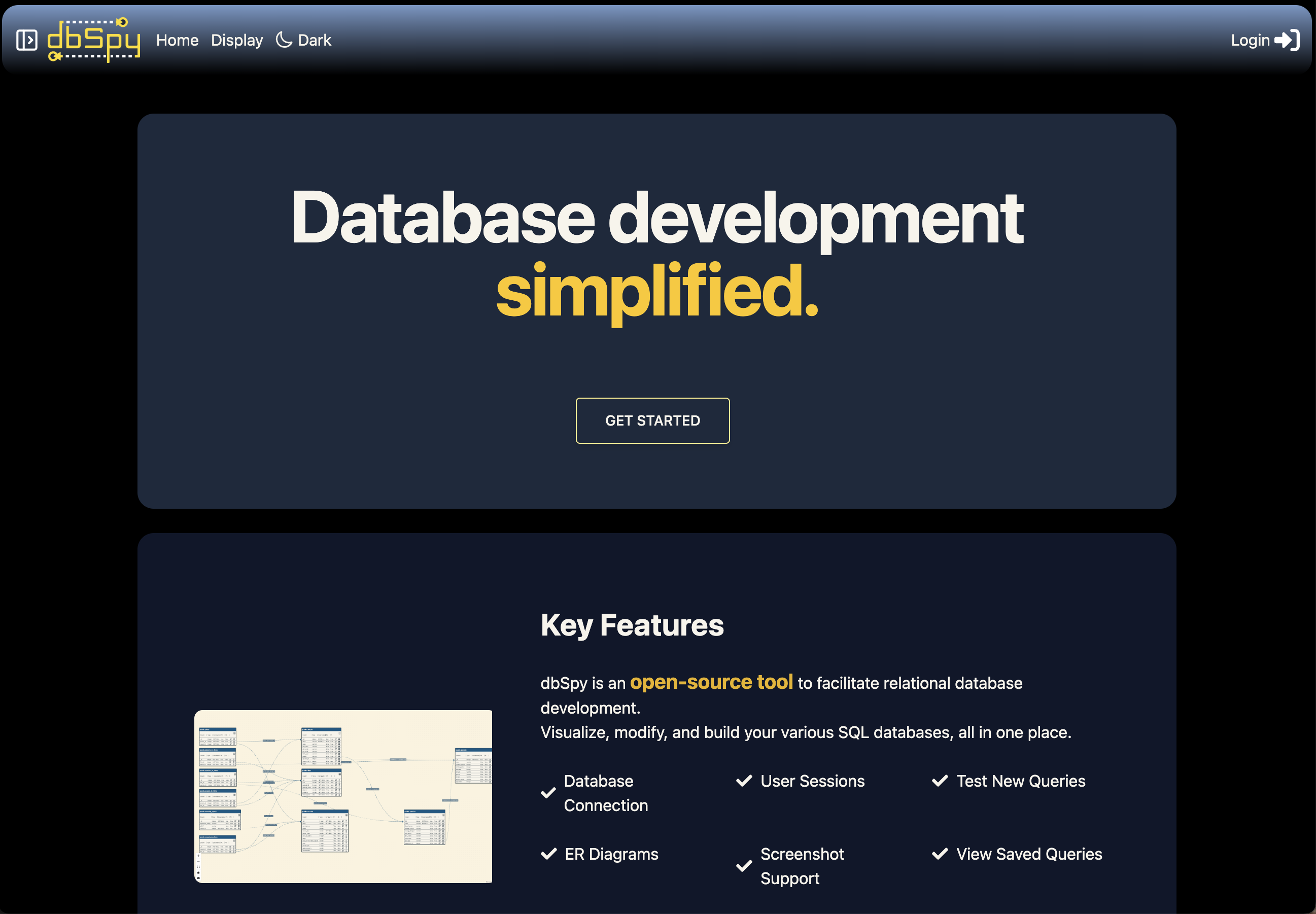
Task: Open the Display nav link
Action: point(236,40)
